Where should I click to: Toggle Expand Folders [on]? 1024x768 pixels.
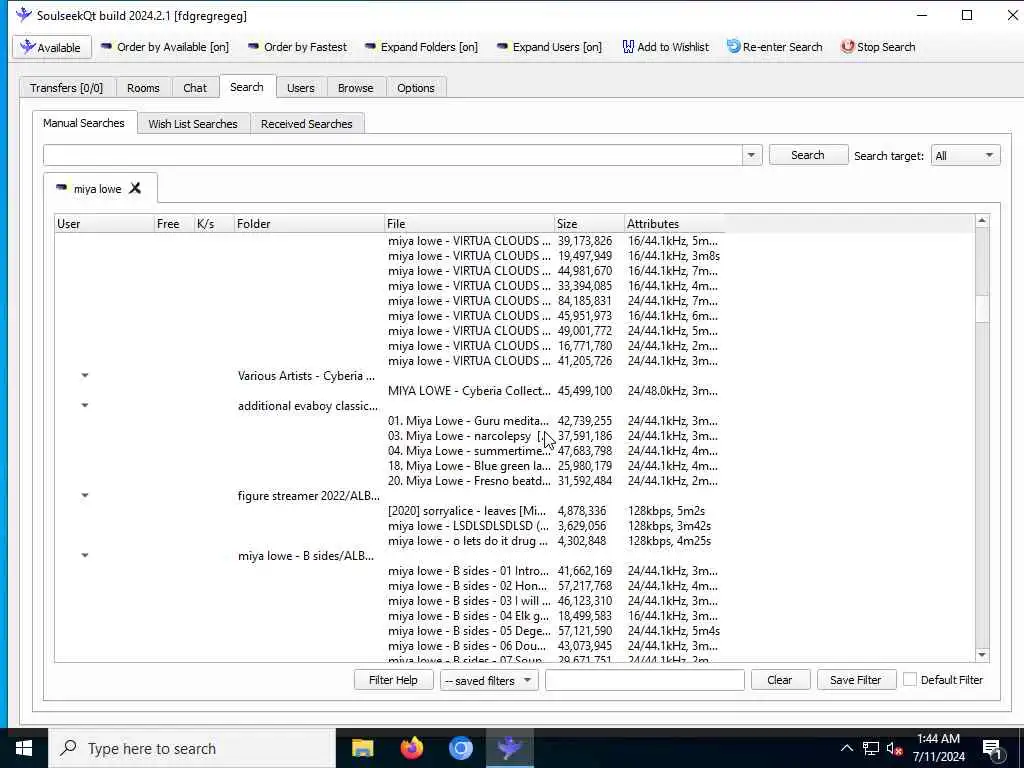[421, 47]
